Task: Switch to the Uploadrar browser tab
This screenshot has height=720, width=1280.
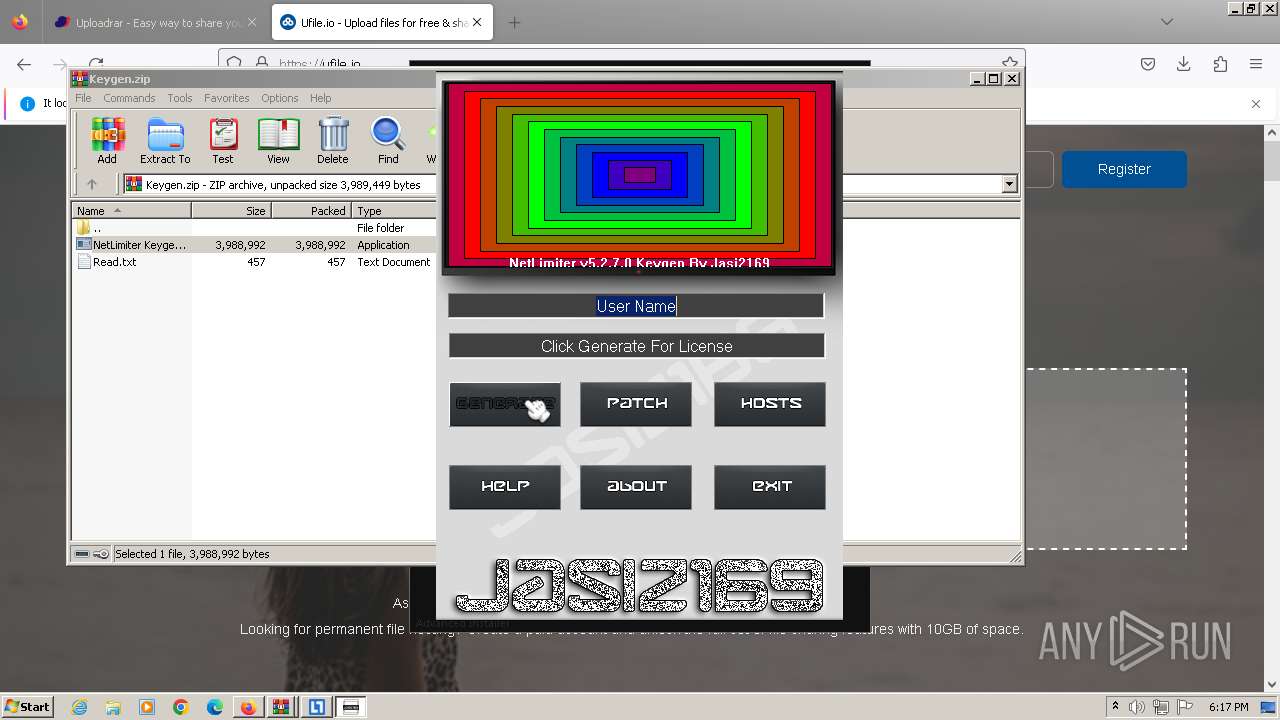Action: [155, 22]
